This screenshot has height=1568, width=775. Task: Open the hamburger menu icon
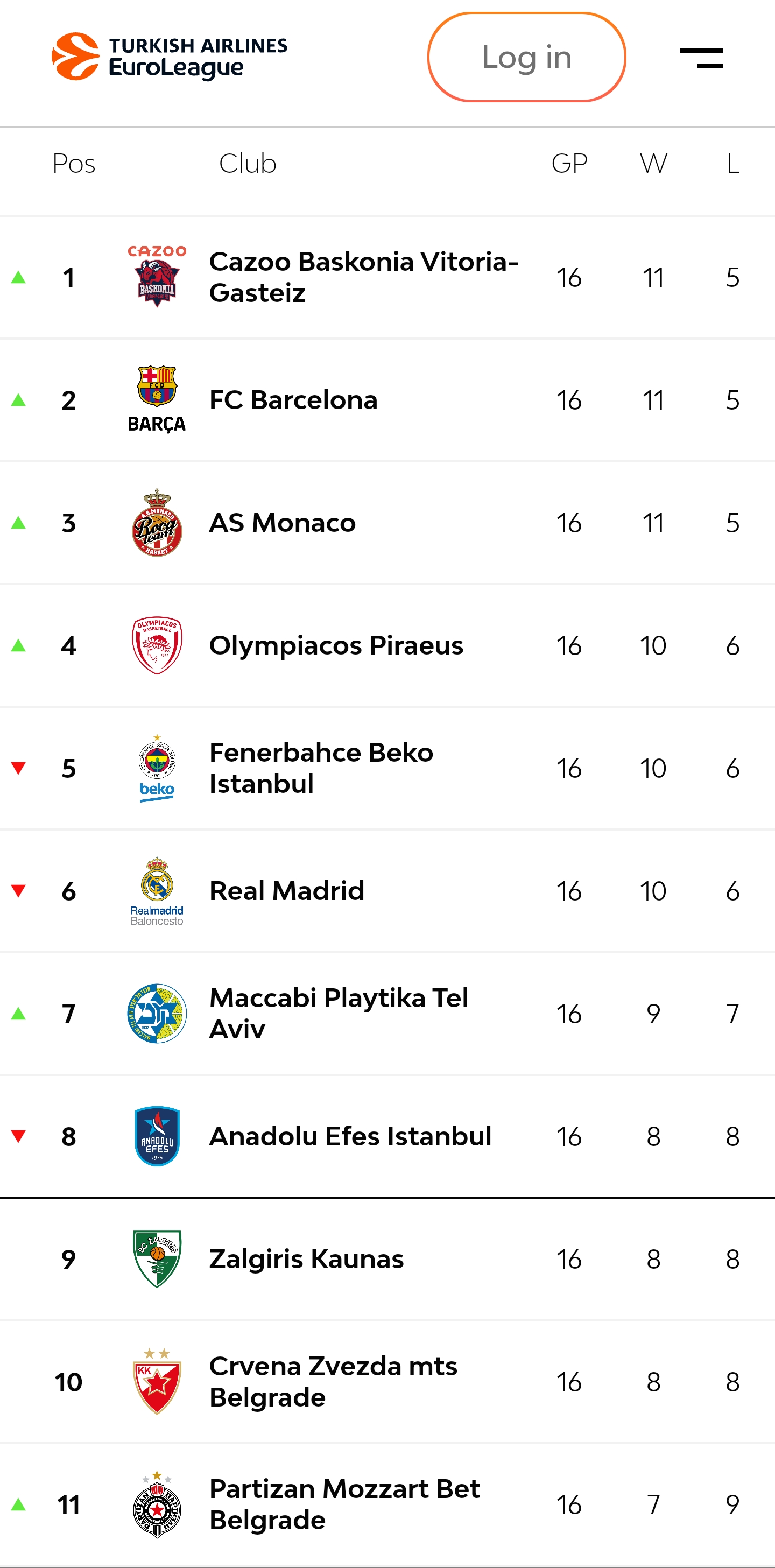click(x=701, y=58)
